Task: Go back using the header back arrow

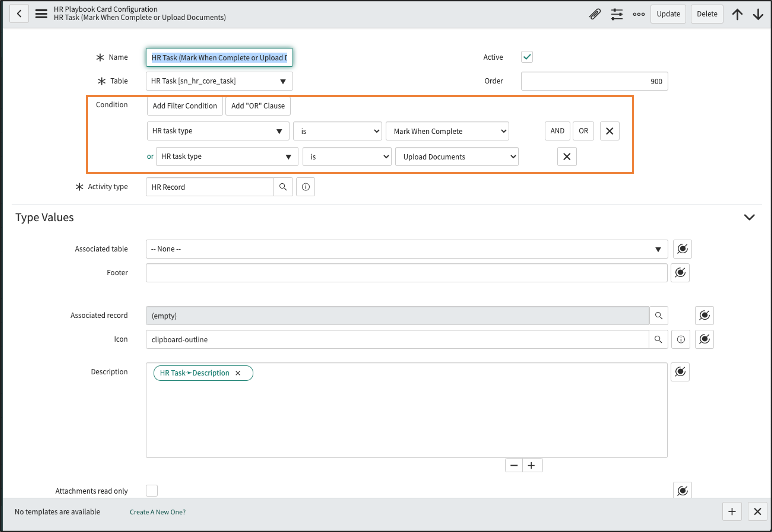Action: (19, 14)
